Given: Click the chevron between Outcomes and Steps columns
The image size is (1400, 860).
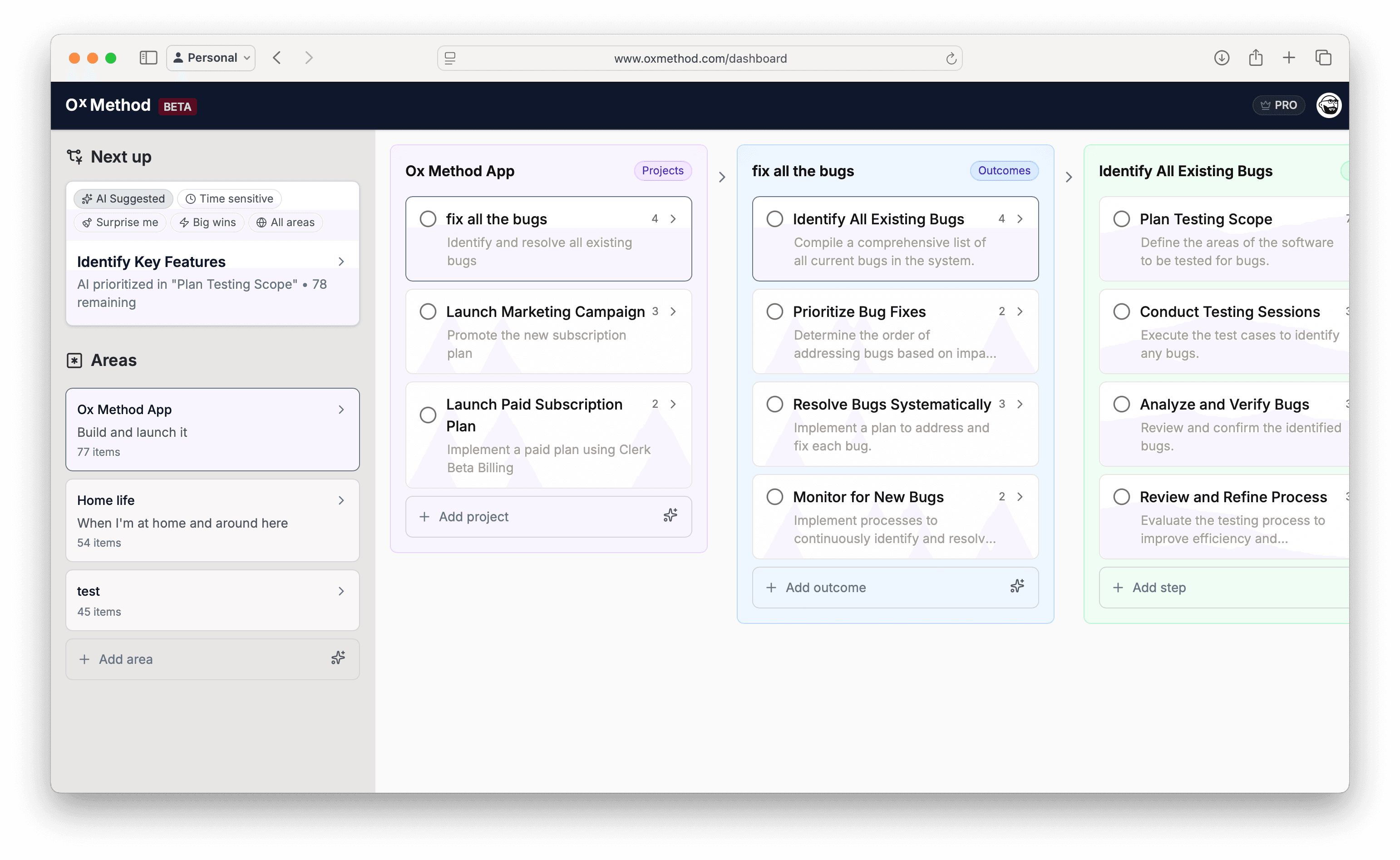Looking at the screenshot, I should (x=1069, y=178).
